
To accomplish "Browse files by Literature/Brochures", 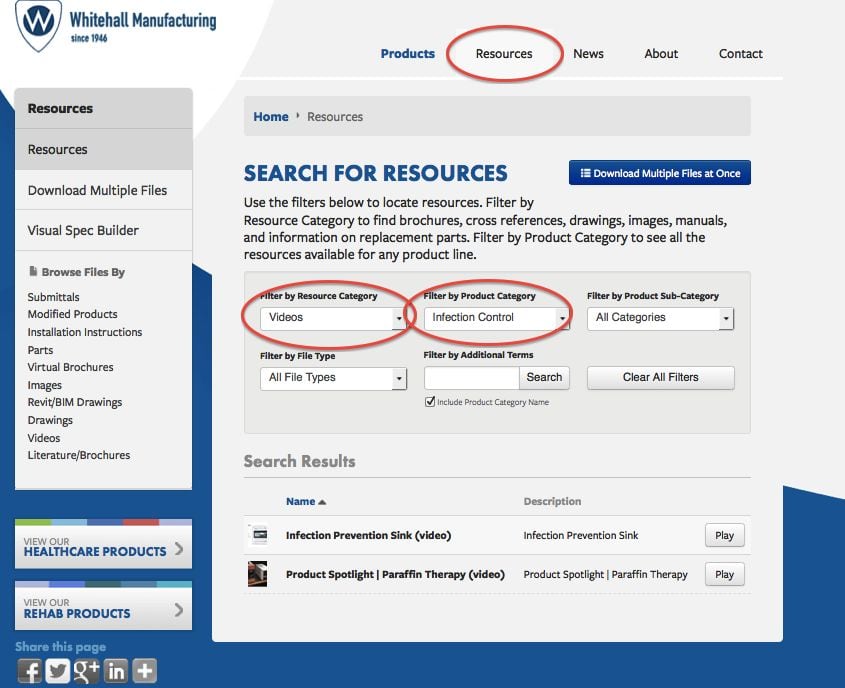I will pyautogui.click(x=79, y=455).
